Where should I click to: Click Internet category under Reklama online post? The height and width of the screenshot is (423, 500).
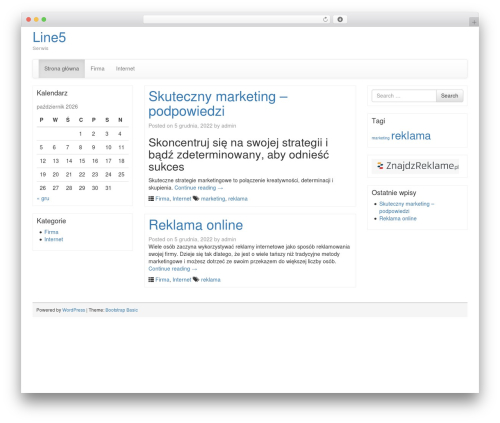pos(182,280)
